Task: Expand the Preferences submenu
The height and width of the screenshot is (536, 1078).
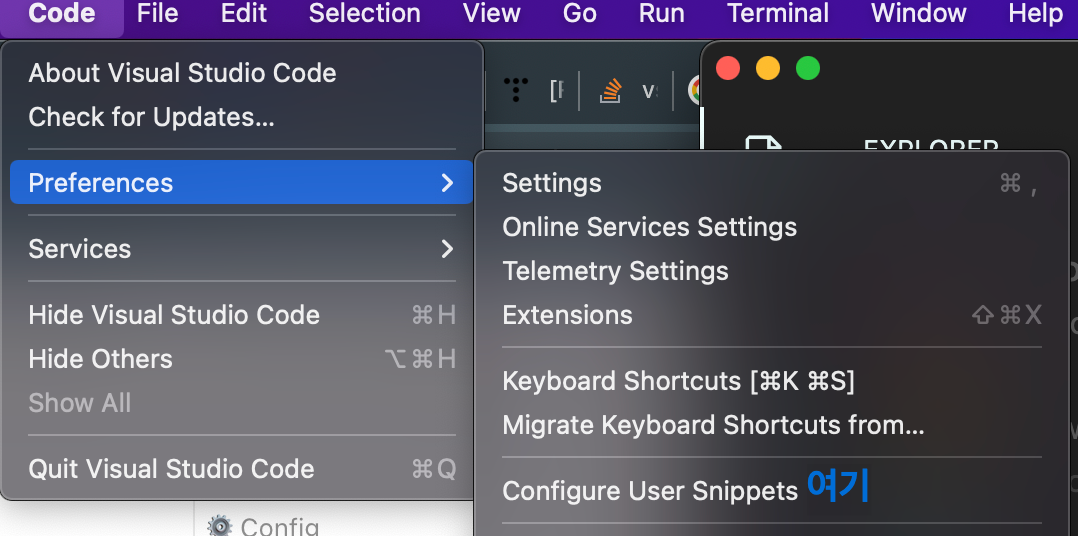Action: coord(241,182)
